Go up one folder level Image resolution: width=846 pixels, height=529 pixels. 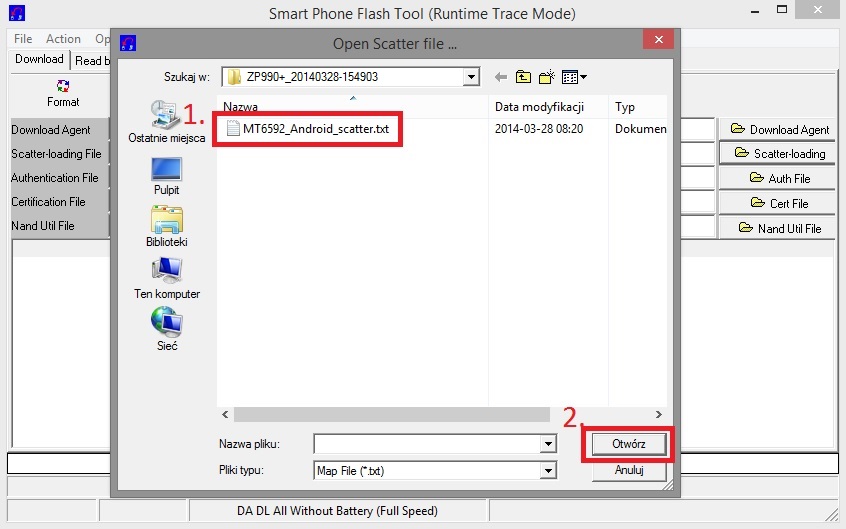[x=523, y=77]
